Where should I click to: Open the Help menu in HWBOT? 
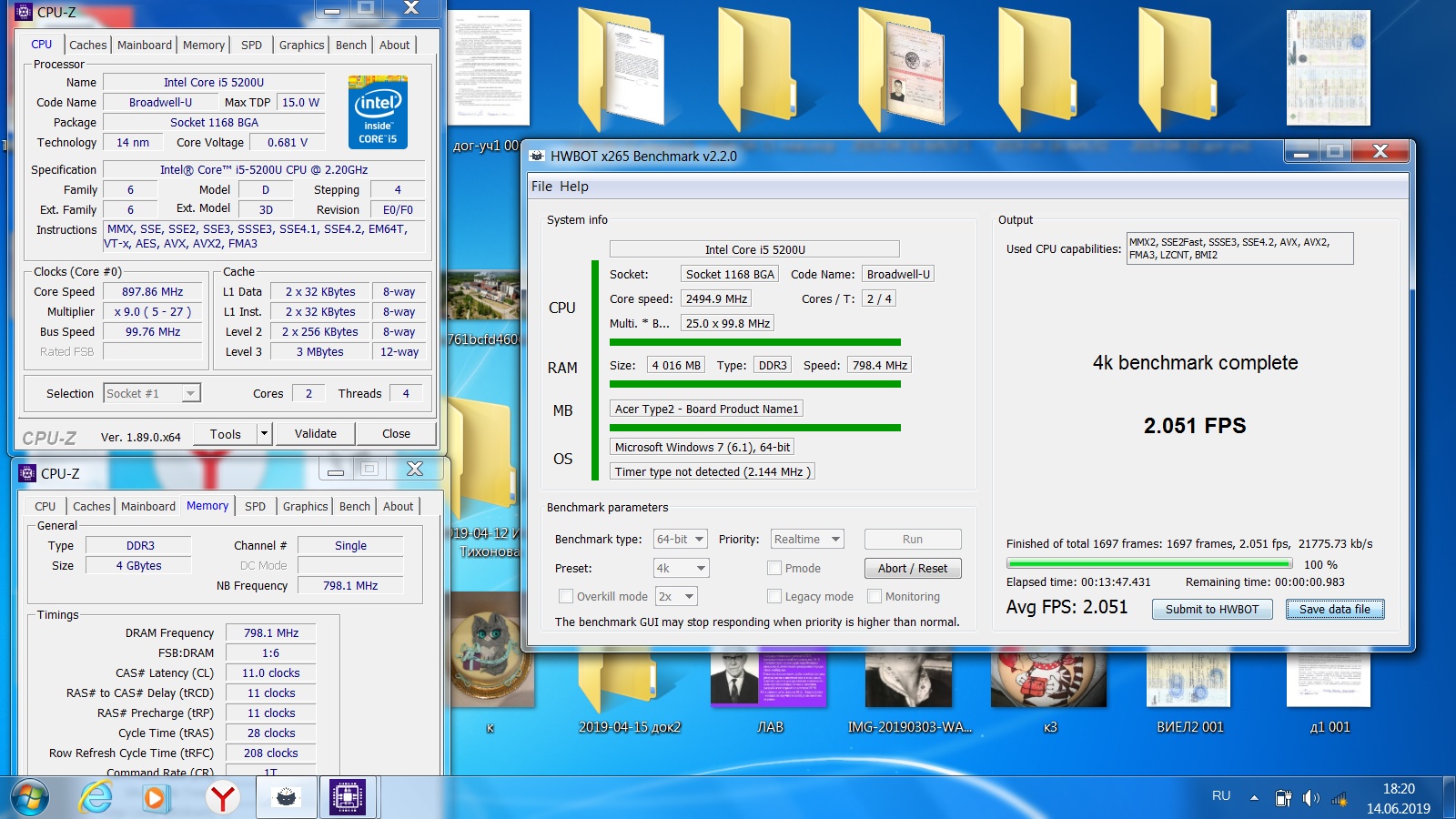[x=573, y=187]
